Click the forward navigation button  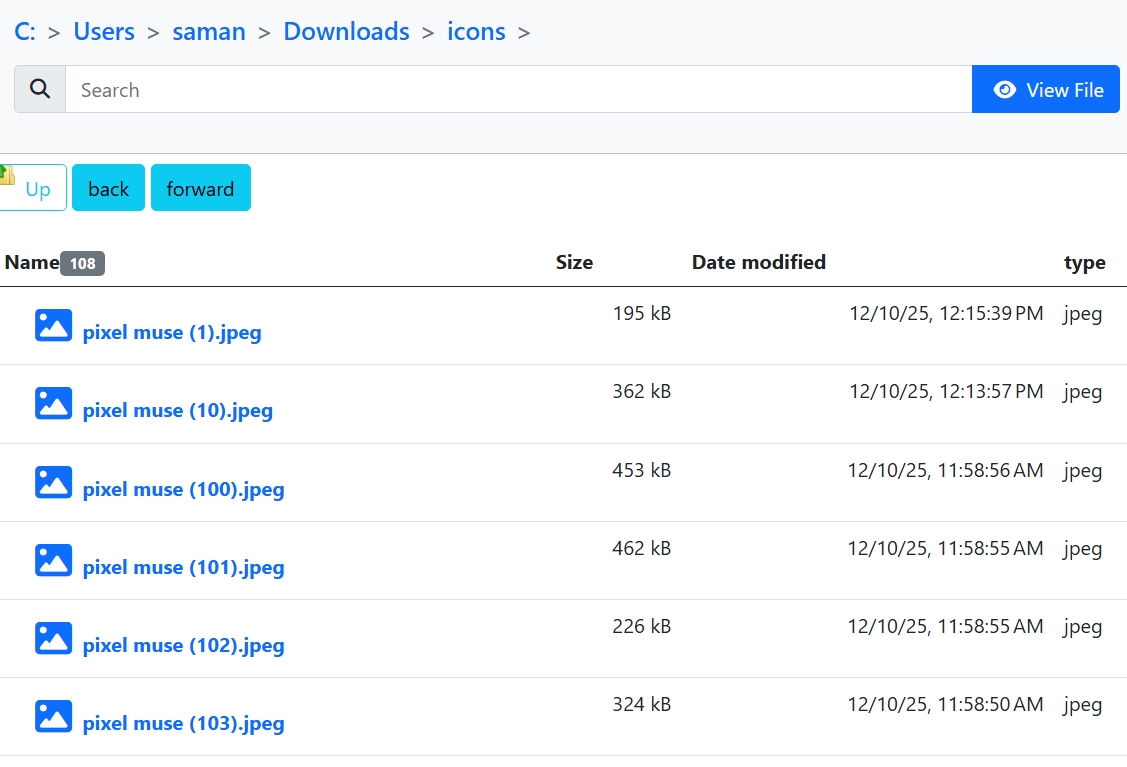coord(200,188)
